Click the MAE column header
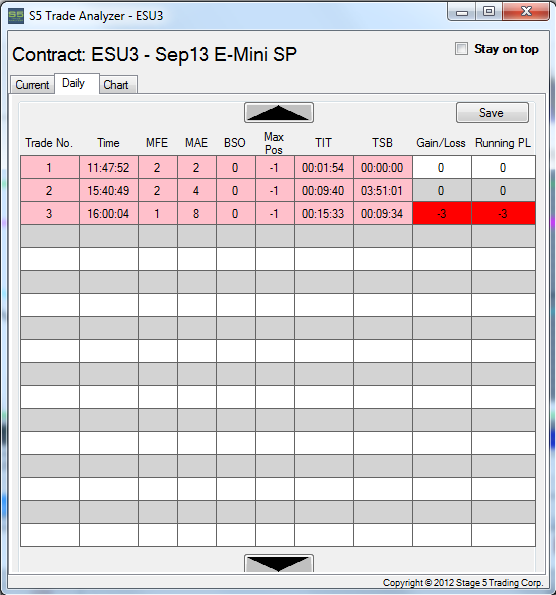Viewport: 556px width, 595px height. coord(196,143)
